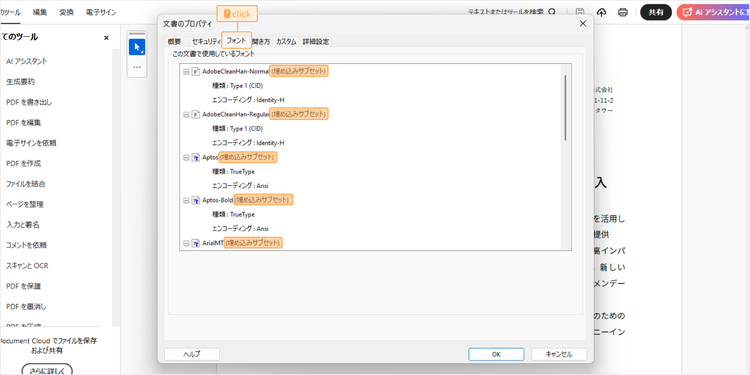Collapse the Aptos font entry

[x=186, y=157]
